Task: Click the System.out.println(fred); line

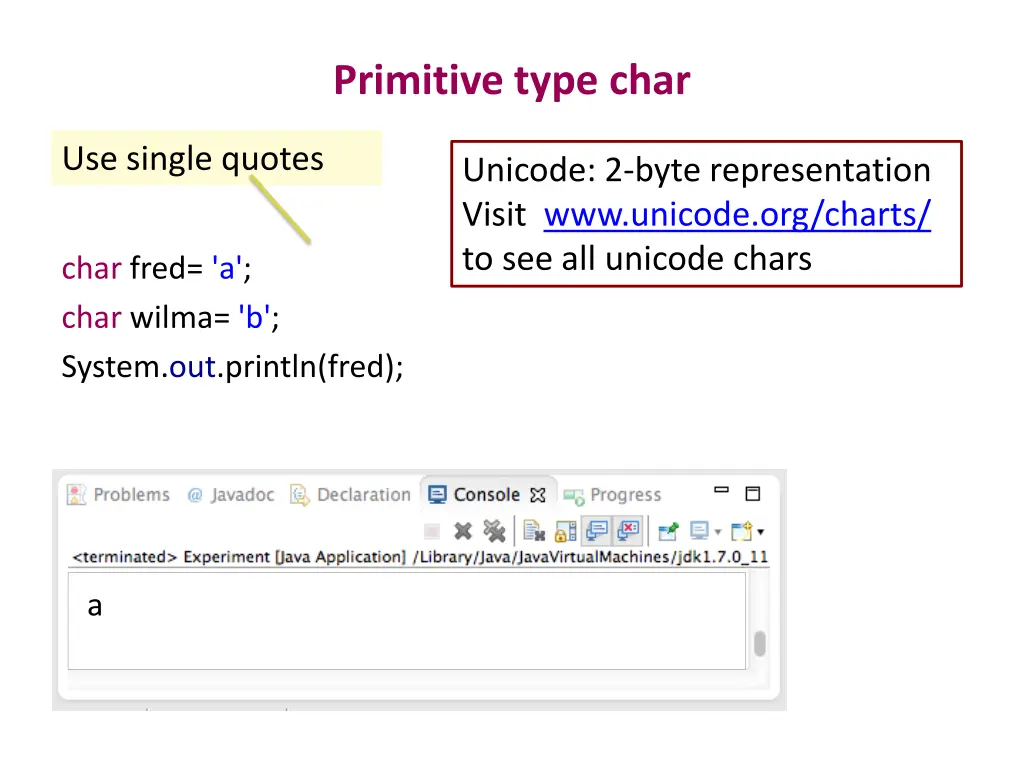Action: pyautogui.click(x=232, y=367)
